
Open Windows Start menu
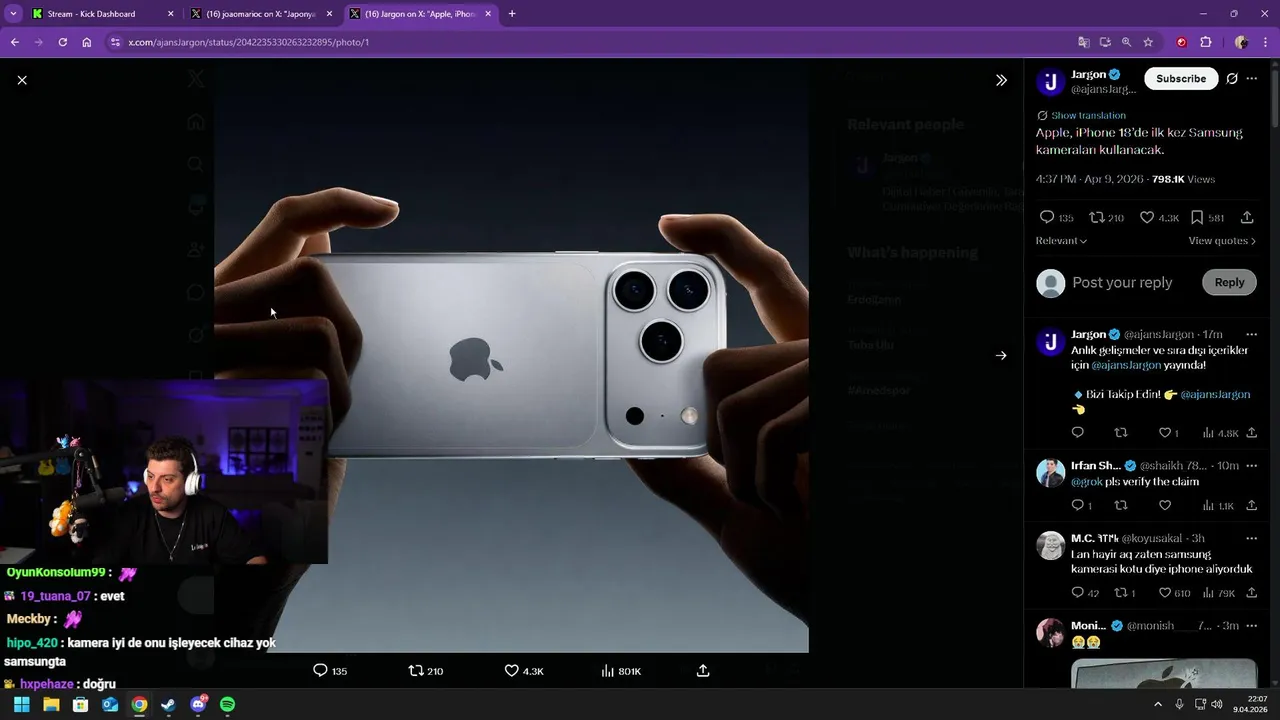[x=21, y=704]
